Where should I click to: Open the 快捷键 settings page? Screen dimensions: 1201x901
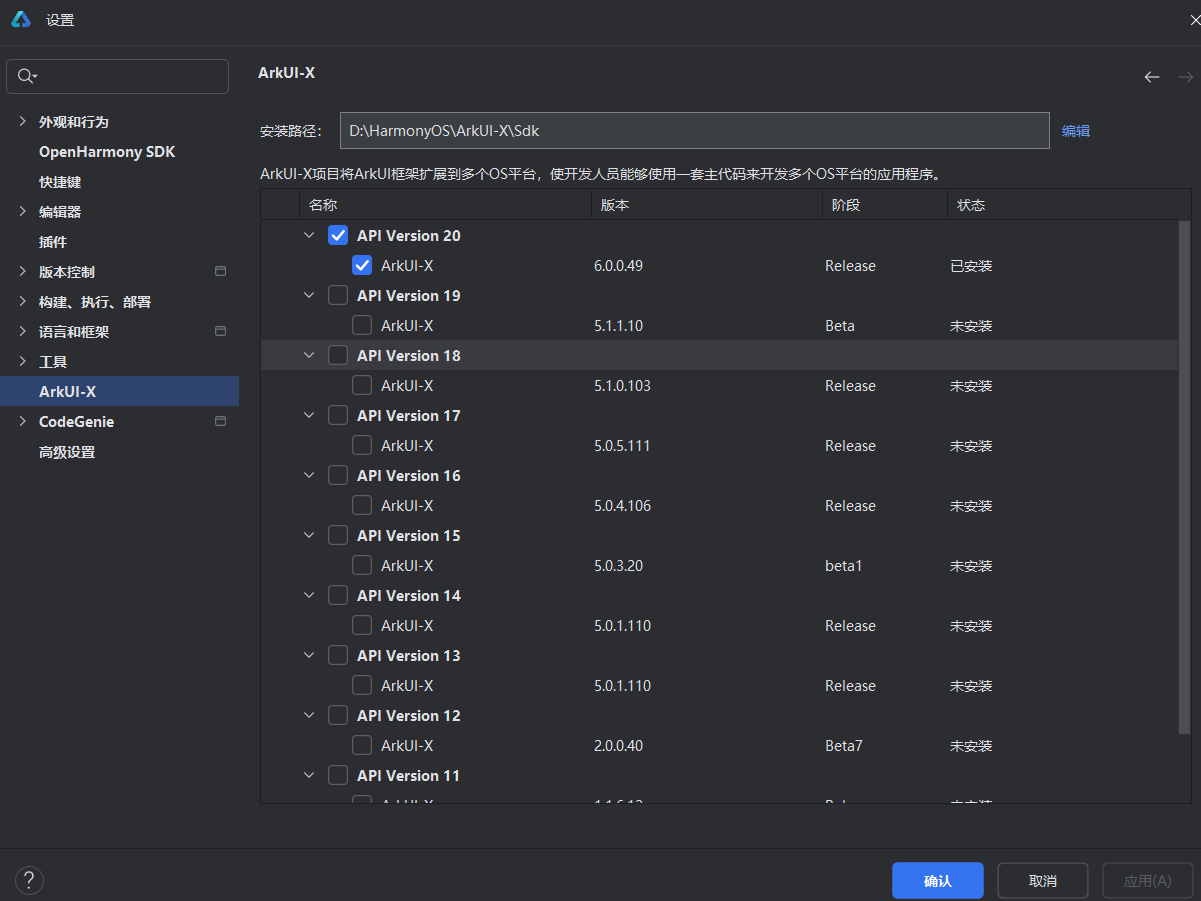60,182
